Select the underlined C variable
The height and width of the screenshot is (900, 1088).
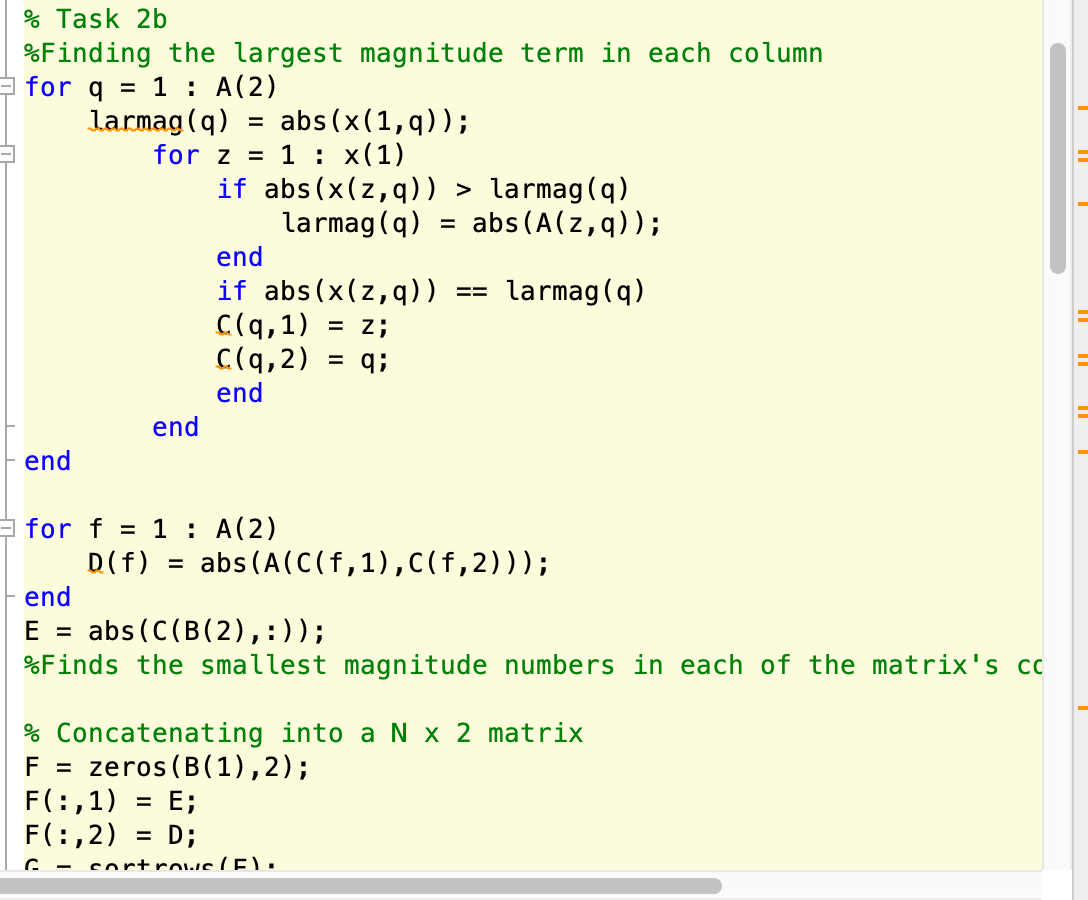(222, 325)
